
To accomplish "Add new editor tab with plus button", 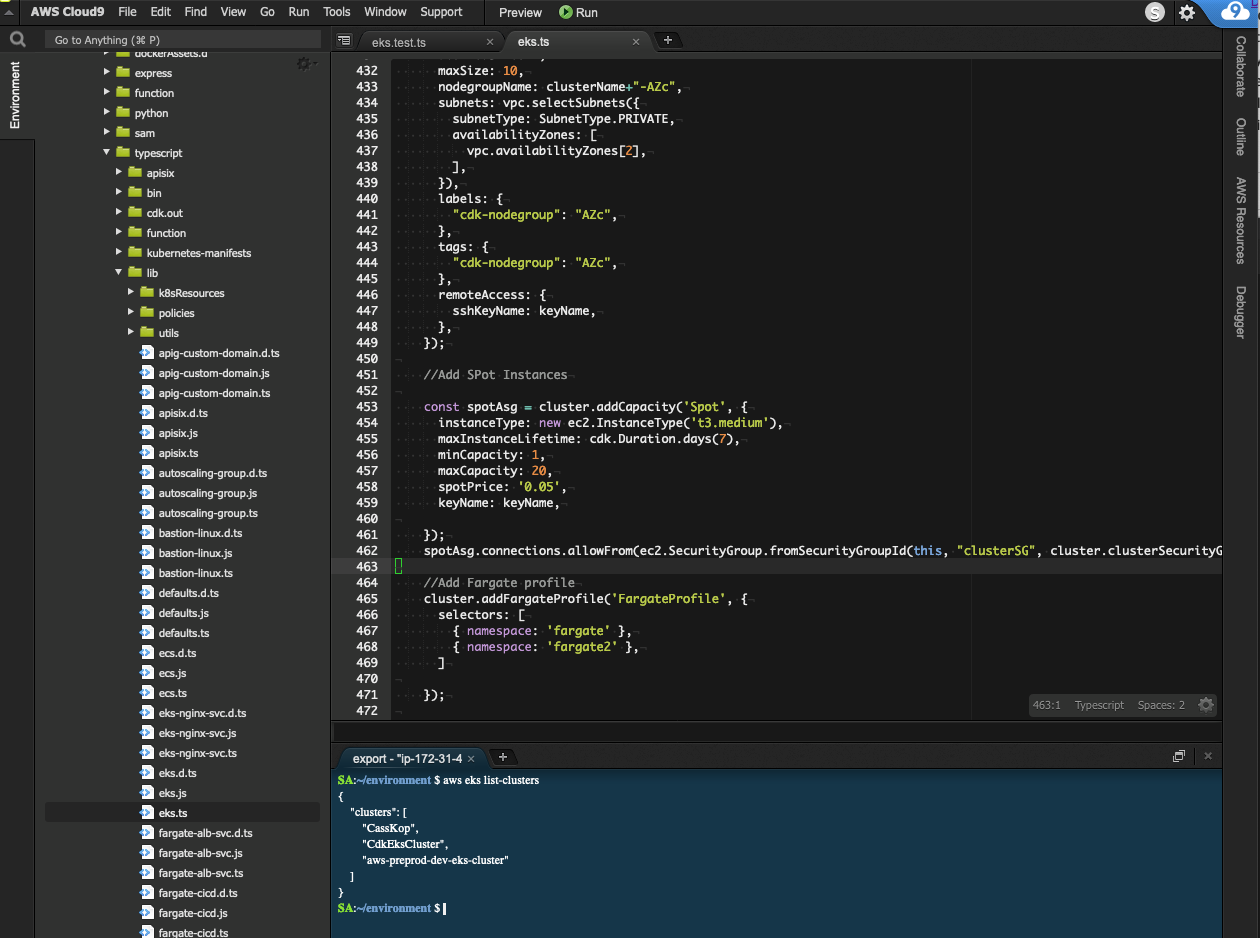I will (x=667, y=41).
